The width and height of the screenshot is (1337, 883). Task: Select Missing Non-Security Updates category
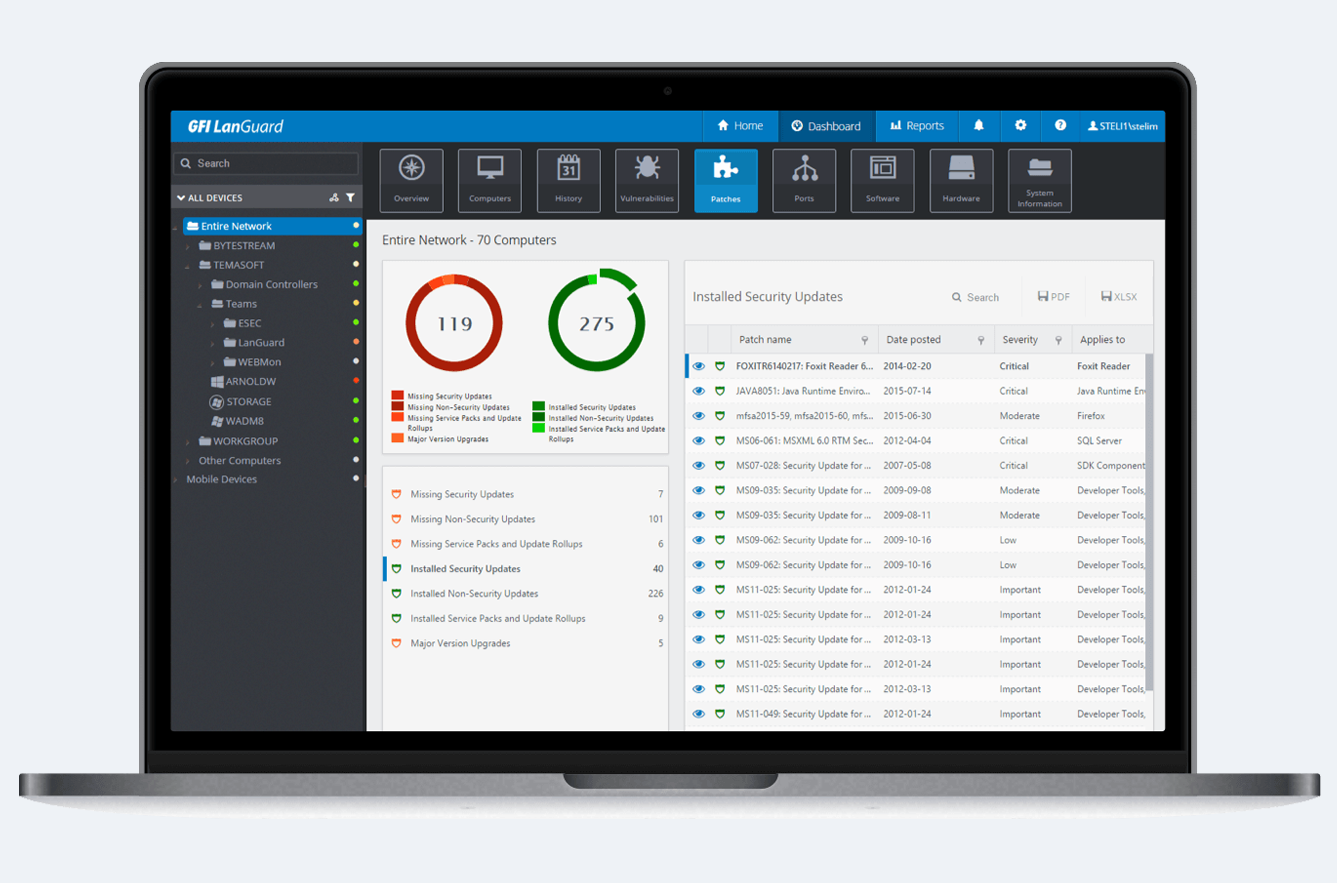pyautogui.click(x=526, y=519)
